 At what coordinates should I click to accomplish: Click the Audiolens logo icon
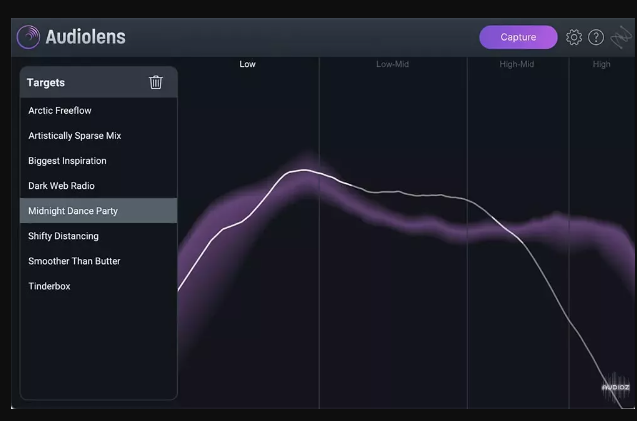[28, 37]
